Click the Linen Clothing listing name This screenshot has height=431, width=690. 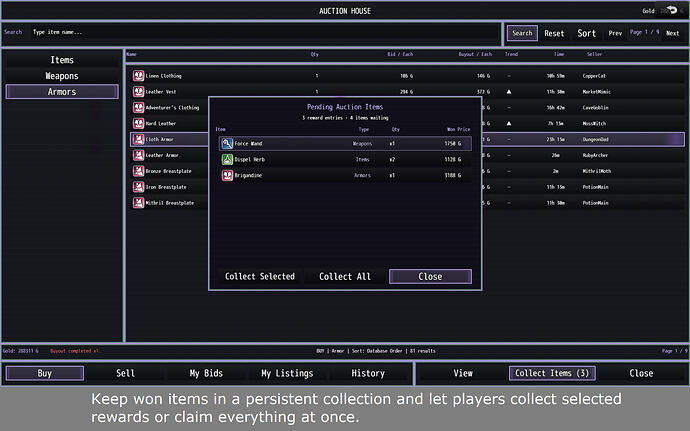pos(163,76)
